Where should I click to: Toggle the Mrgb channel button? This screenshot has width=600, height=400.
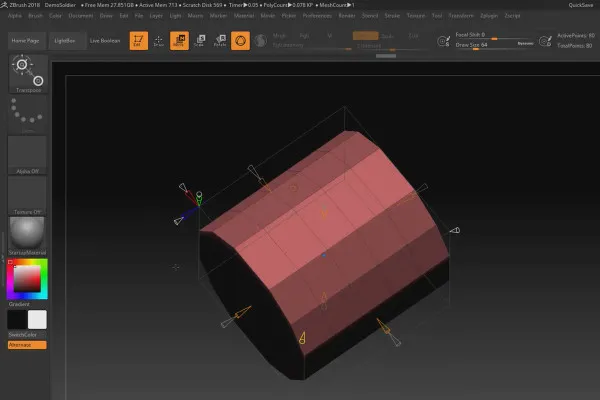coord(280,36)
